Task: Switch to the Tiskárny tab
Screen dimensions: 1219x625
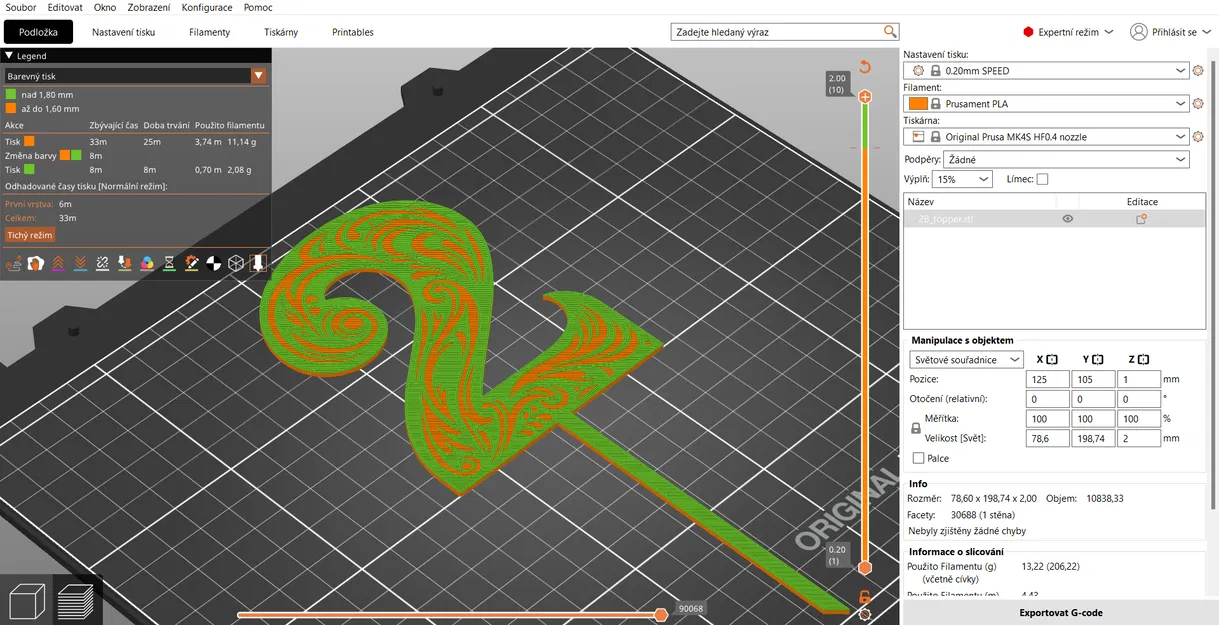Action: (281, 32)
